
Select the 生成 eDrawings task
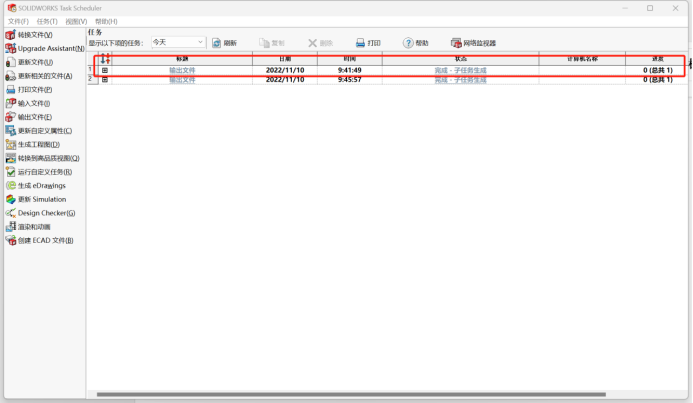point(36,186)
